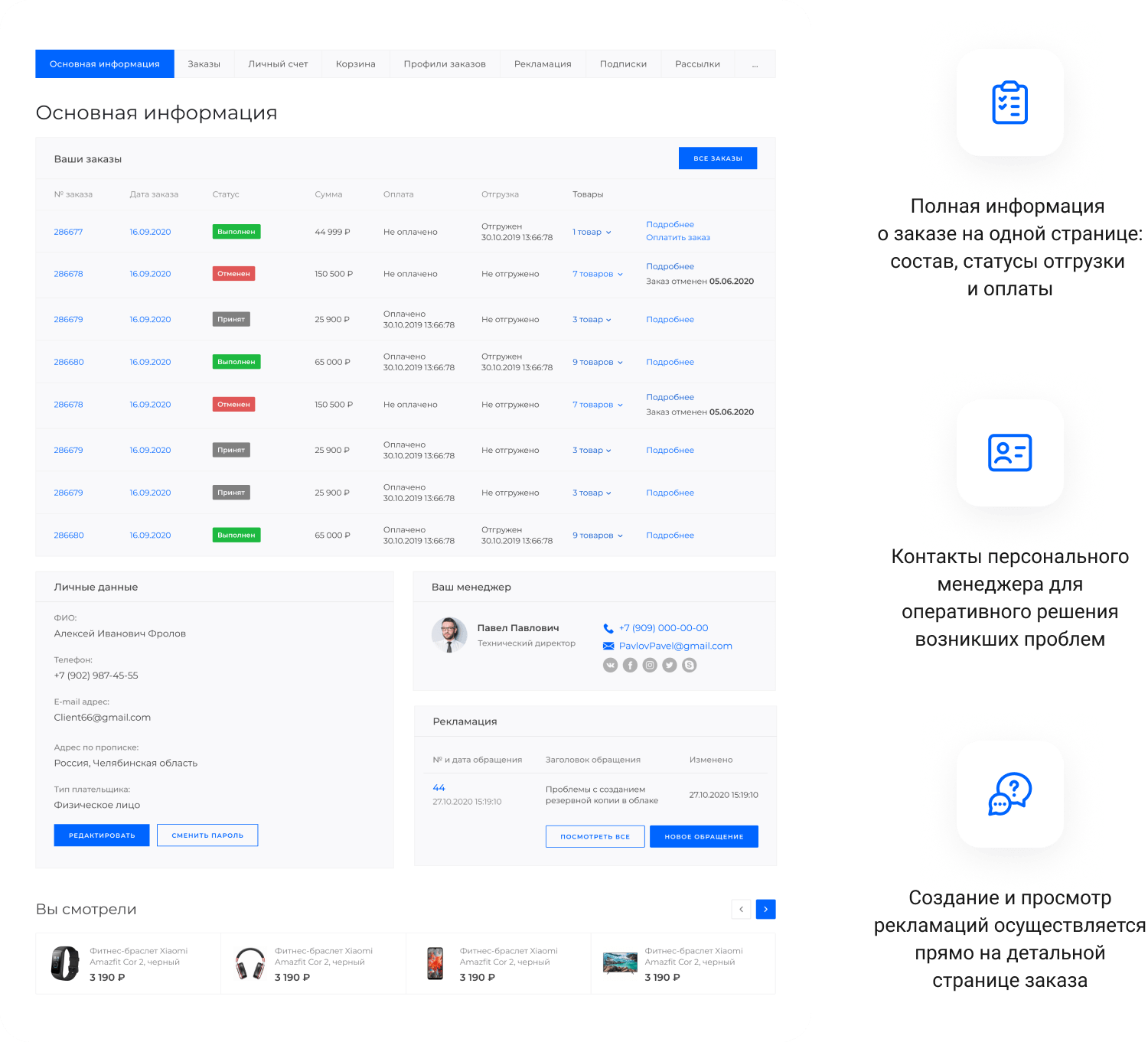Viewport: 1148px width, 1042px height.
Task: Expand the "1 товар" list for order 286677
Action: pyautogui.click(x=592, y=232)
